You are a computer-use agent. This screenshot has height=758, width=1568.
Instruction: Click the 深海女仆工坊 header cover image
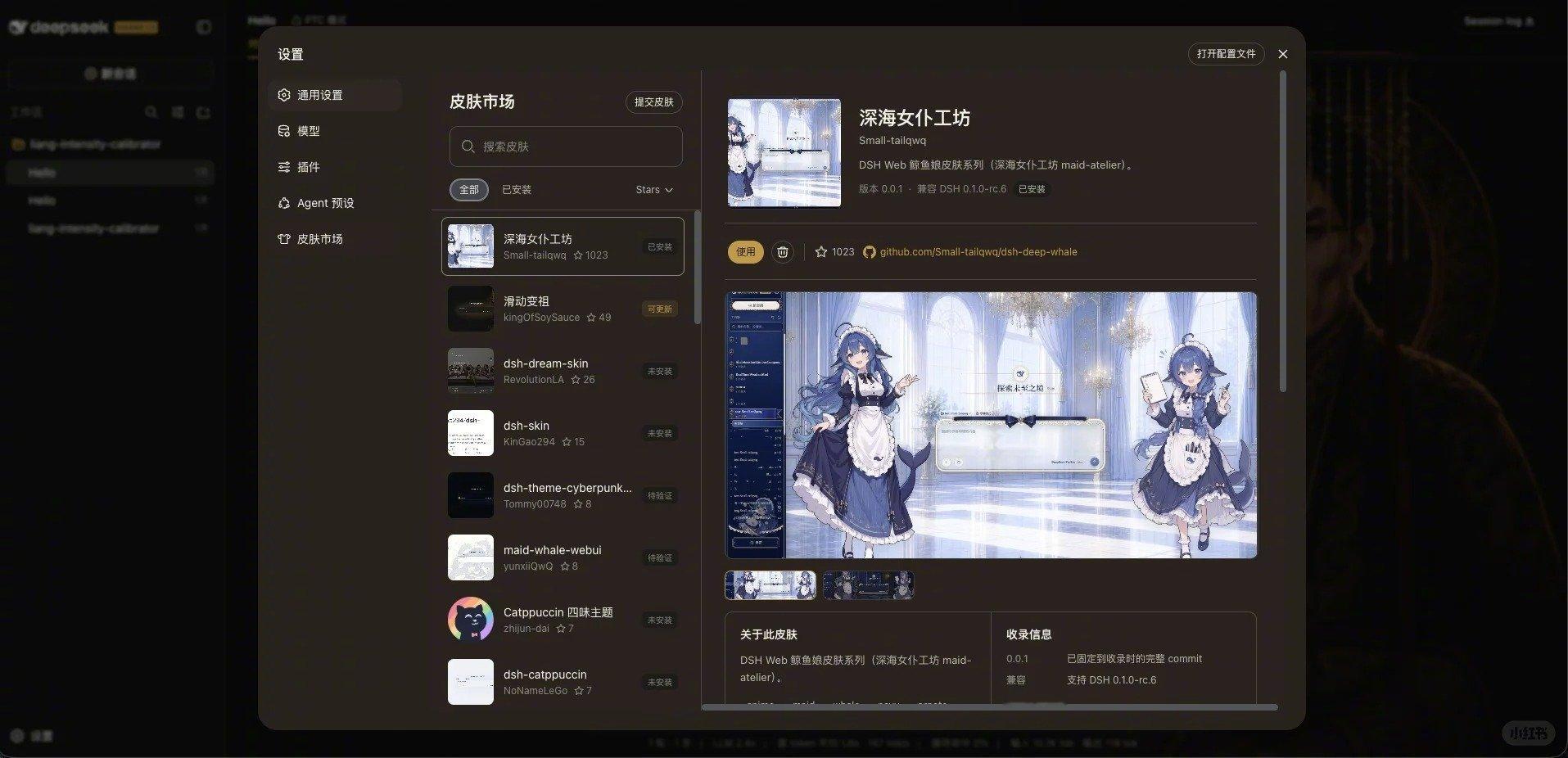784,152
